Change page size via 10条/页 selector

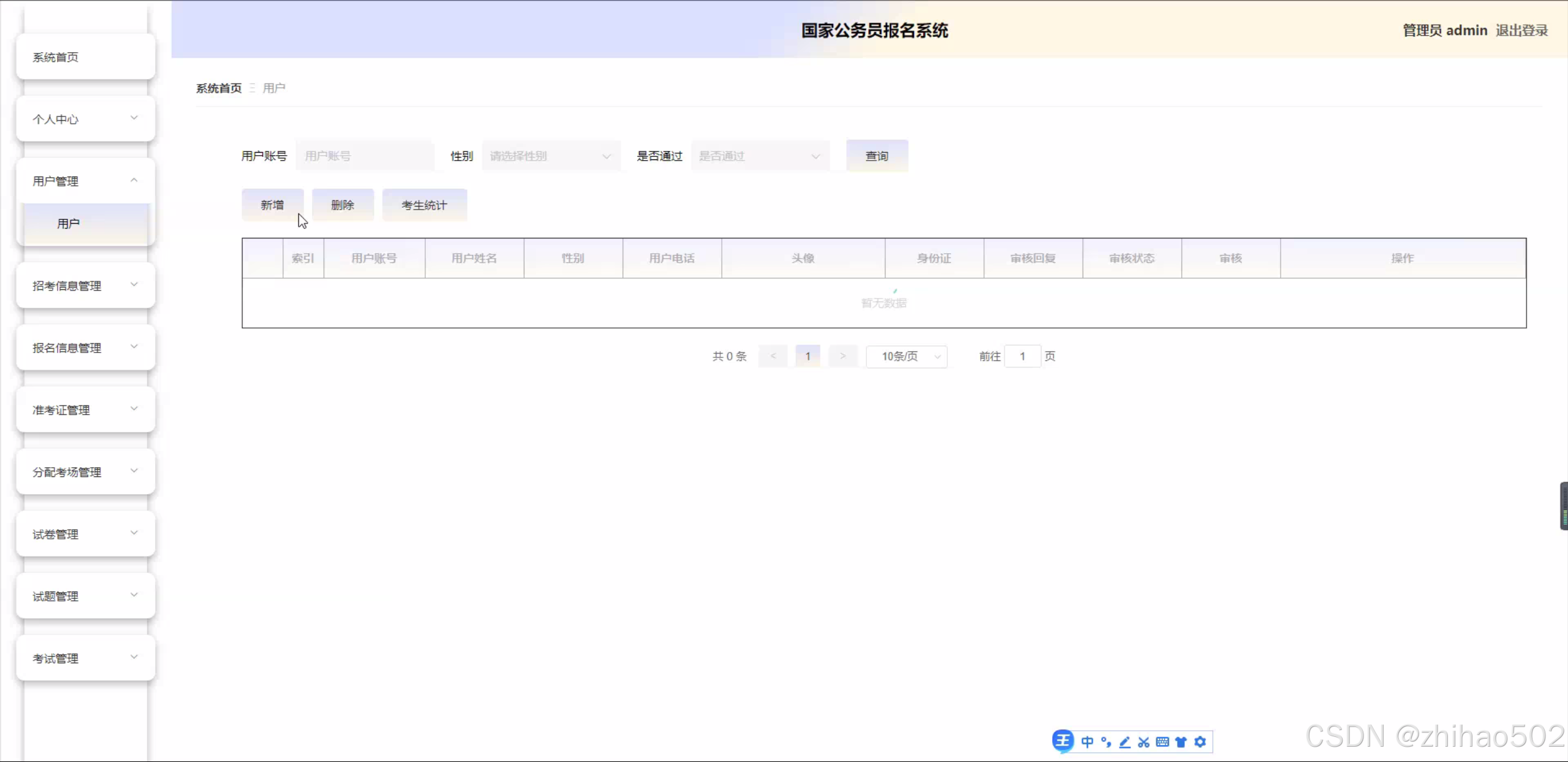tap(906, 356)
